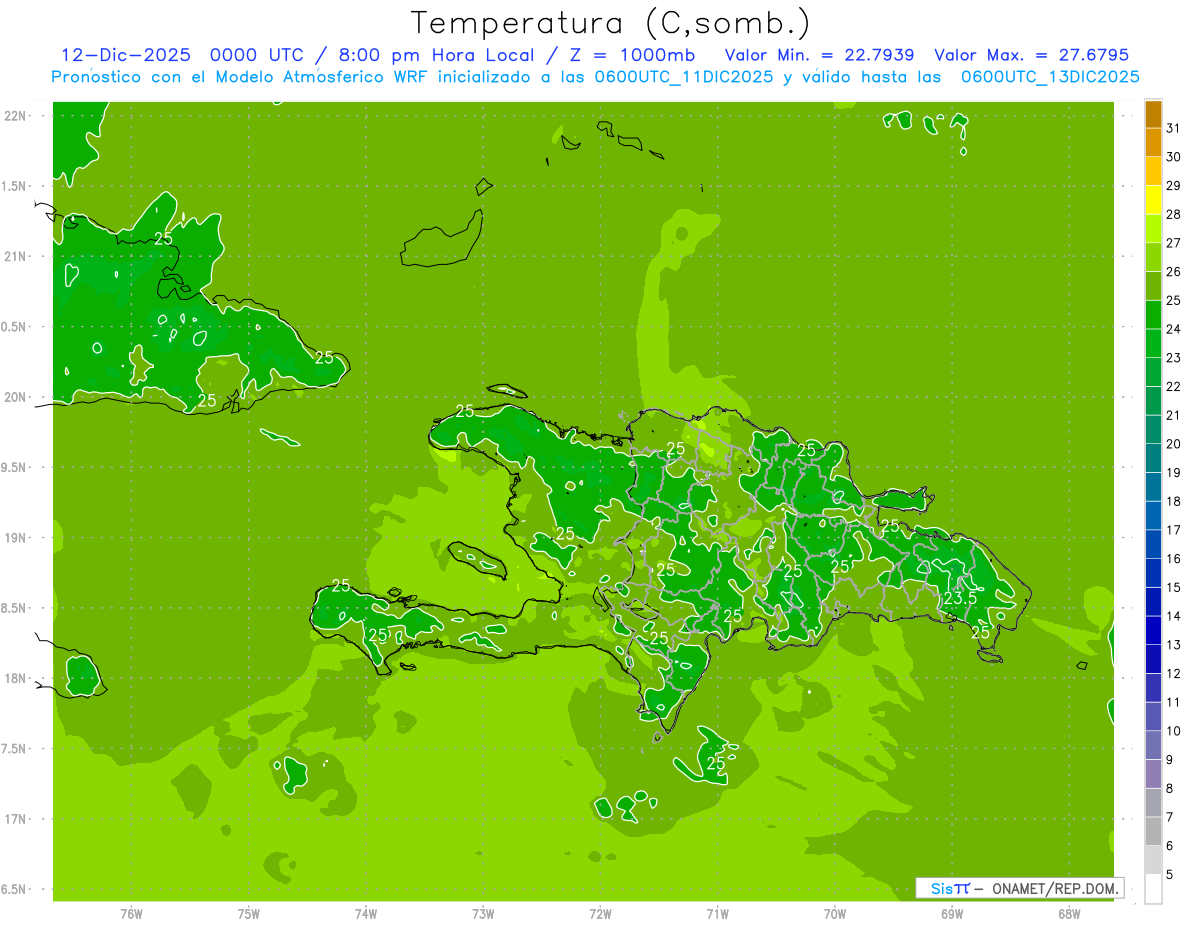Click 'Valor Max. = 27.6795' value

pos(1031,56)
